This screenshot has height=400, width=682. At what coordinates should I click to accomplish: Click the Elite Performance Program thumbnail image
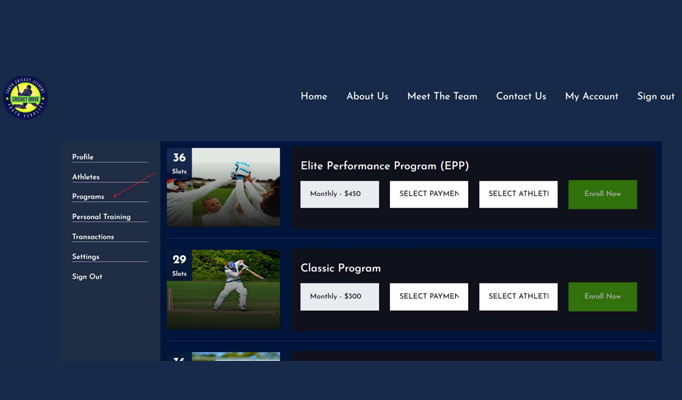coord(223,187)
